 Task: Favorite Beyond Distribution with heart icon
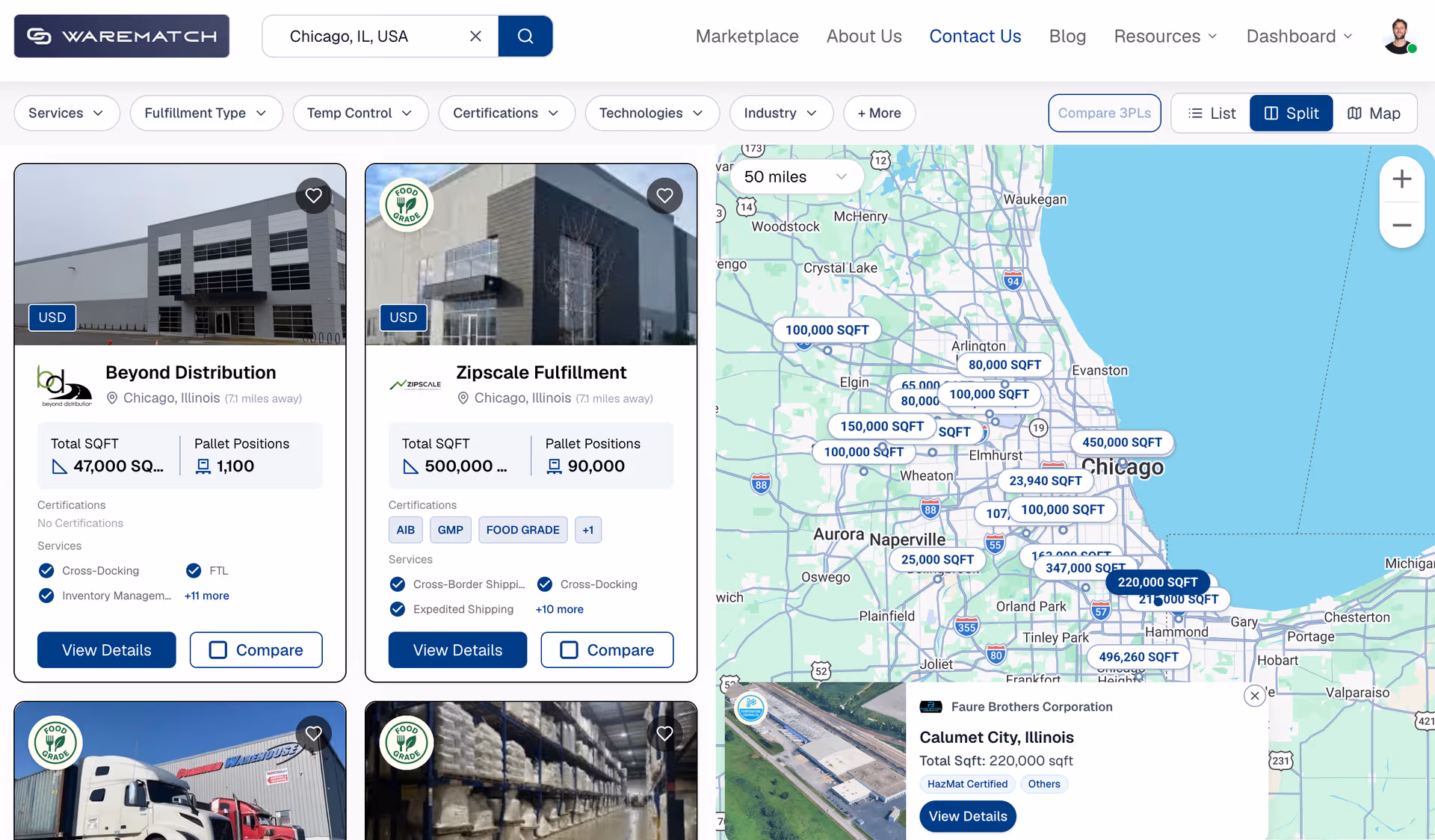click(314, 196)
